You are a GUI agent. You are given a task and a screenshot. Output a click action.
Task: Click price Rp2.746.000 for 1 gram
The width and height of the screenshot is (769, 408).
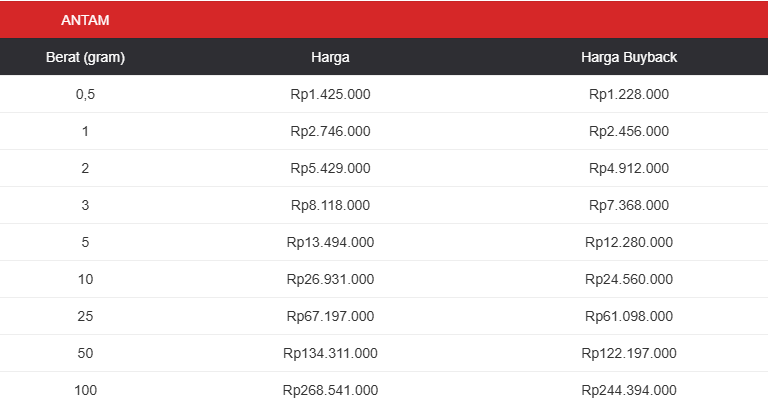(330, 131)
